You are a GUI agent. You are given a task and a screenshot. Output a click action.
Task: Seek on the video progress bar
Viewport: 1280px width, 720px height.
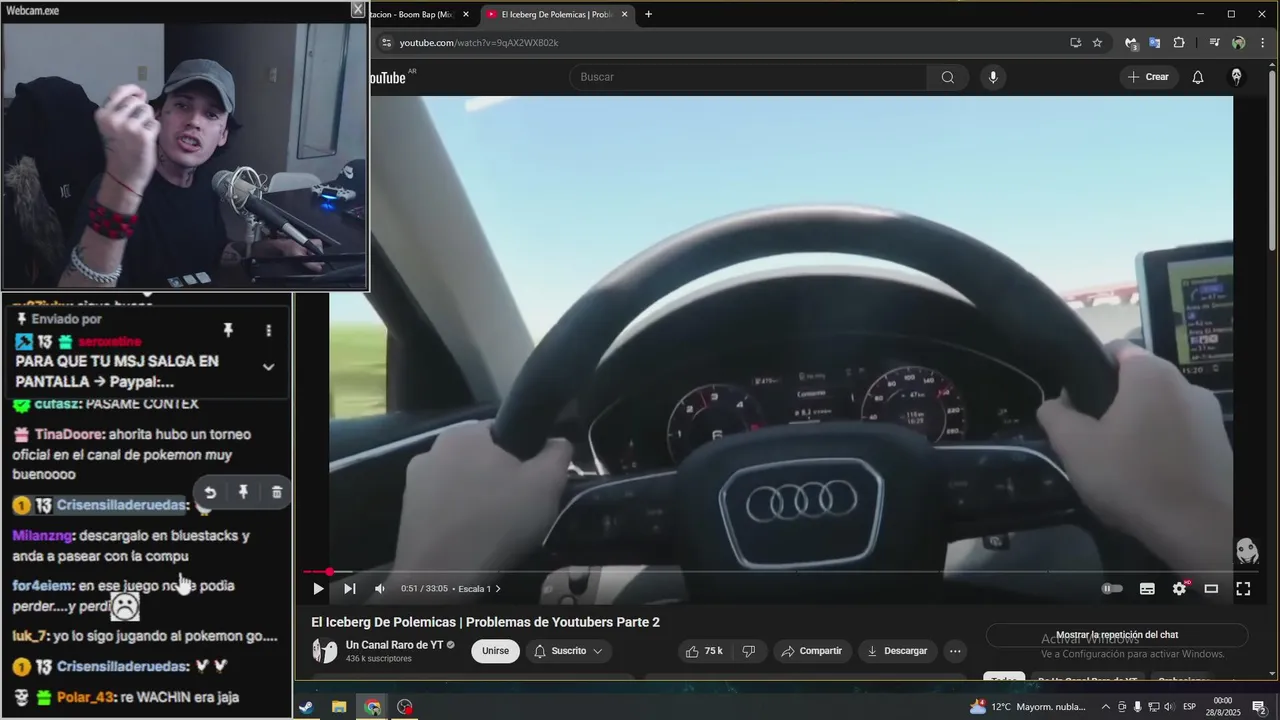(x=779, y=572)
